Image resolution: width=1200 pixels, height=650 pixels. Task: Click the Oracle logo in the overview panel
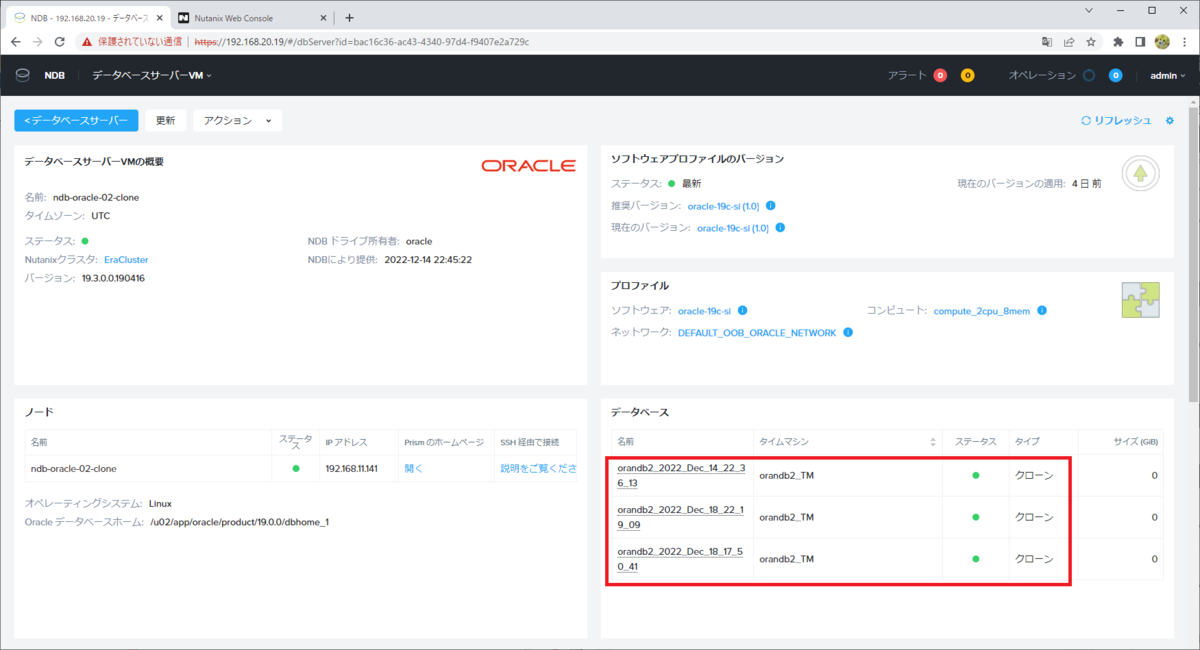[528, 165]
